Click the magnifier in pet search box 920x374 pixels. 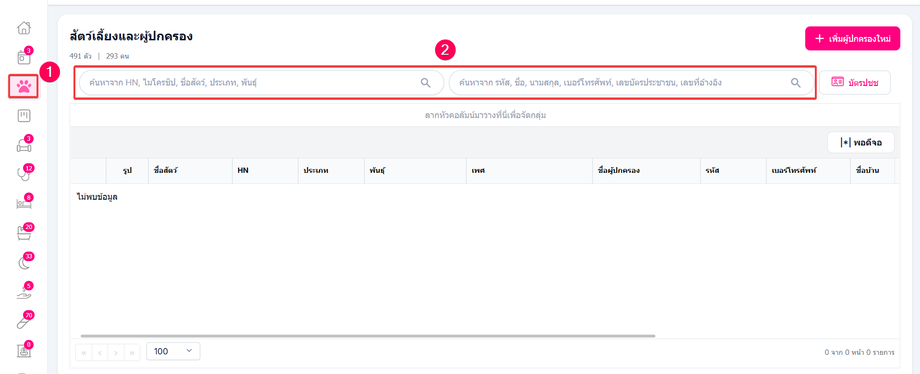pyautogui.click(x=426, y=83)
